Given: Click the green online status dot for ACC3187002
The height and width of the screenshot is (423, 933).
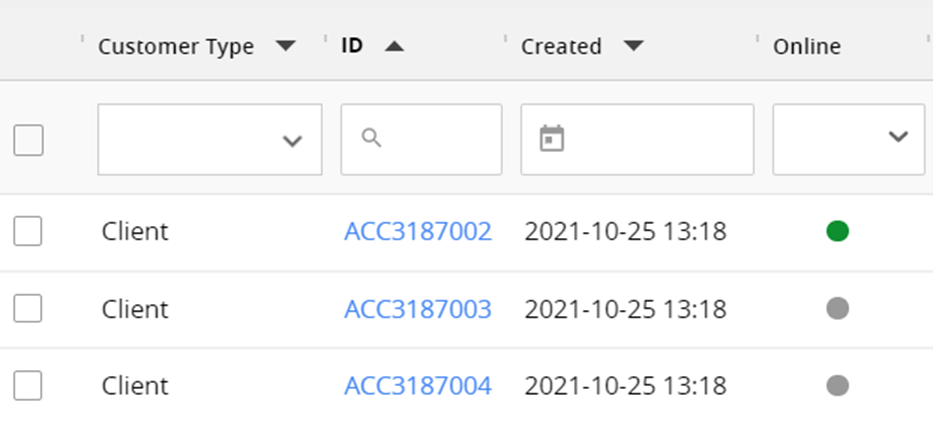Looking at the screenshot, I should (838, 232).
